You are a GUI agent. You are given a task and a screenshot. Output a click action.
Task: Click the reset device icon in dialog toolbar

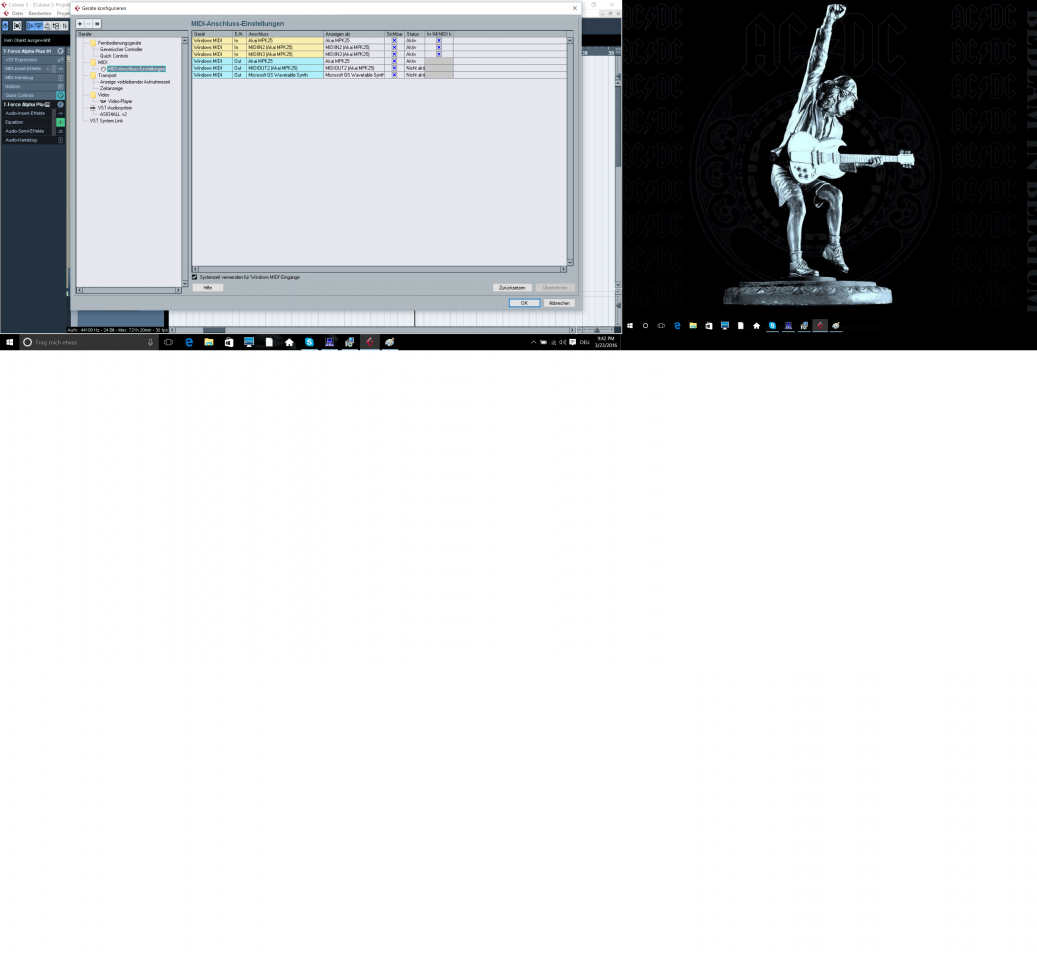(x=97, y=24)
